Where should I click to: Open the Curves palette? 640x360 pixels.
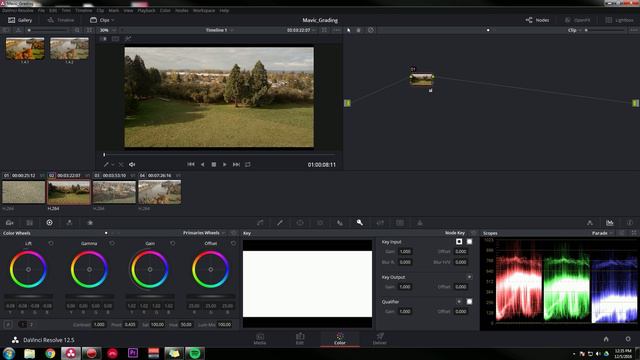tap(260, 223)
